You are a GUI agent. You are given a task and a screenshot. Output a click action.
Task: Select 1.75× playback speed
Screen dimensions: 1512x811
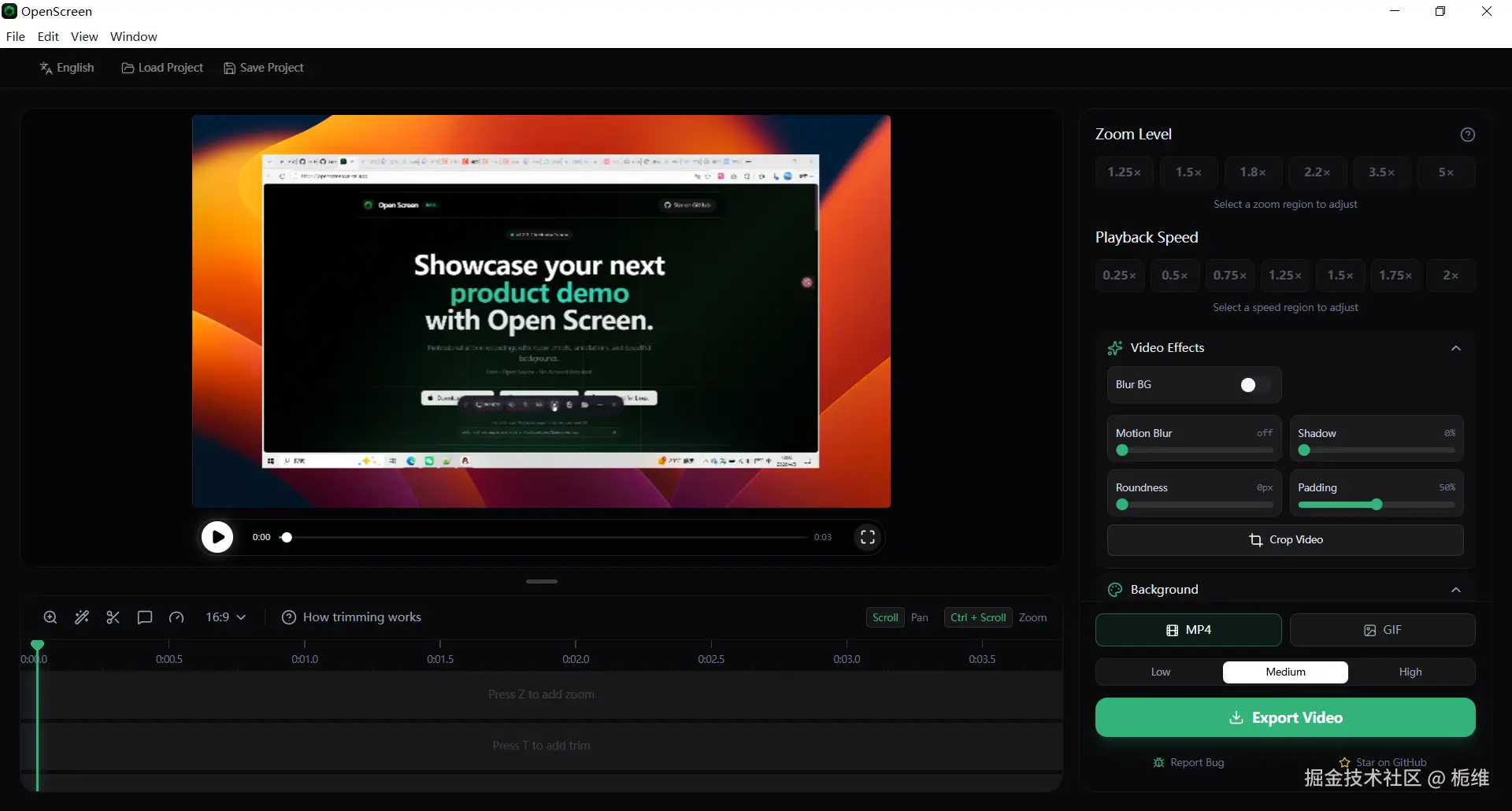click(x=1395, y=276)
